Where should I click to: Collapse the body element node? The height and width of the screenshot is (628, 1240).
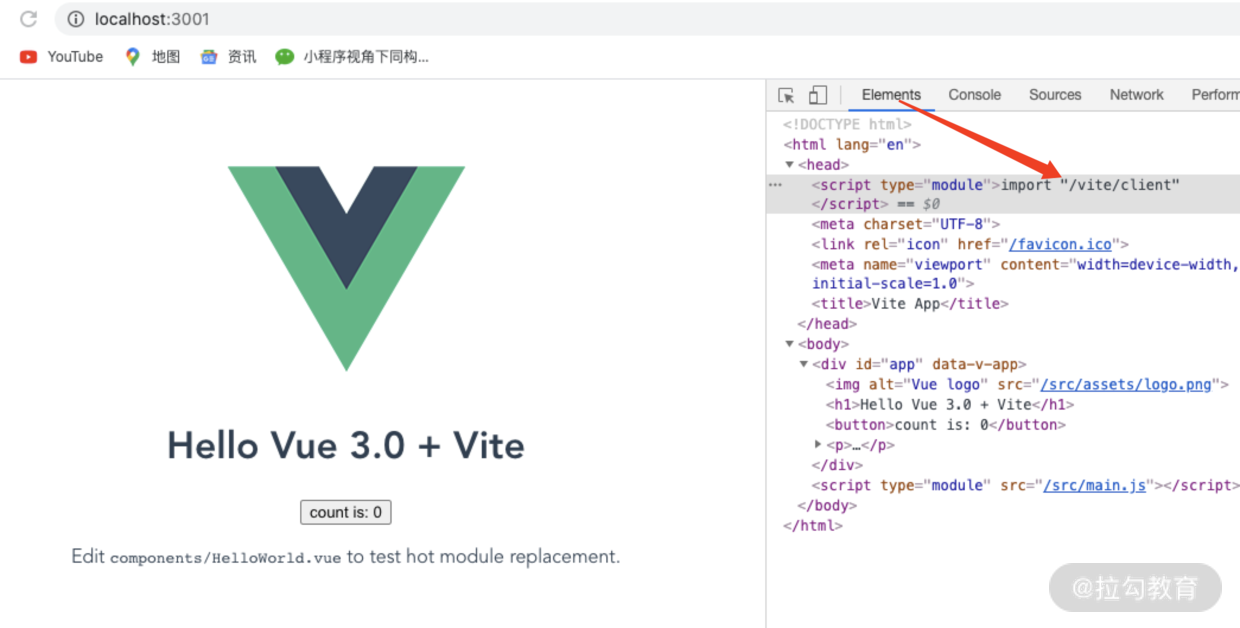789,345
